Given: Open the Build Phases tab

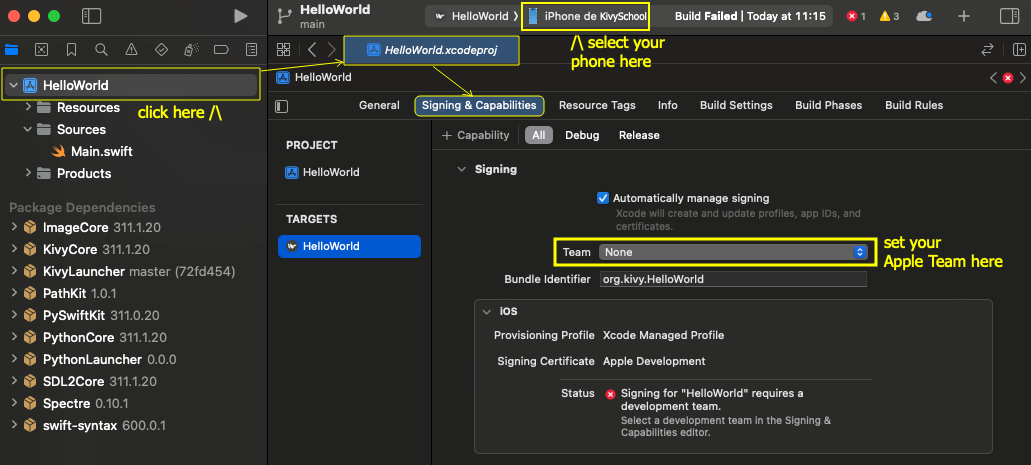Looking at the screenshot, I should (828, 105).
